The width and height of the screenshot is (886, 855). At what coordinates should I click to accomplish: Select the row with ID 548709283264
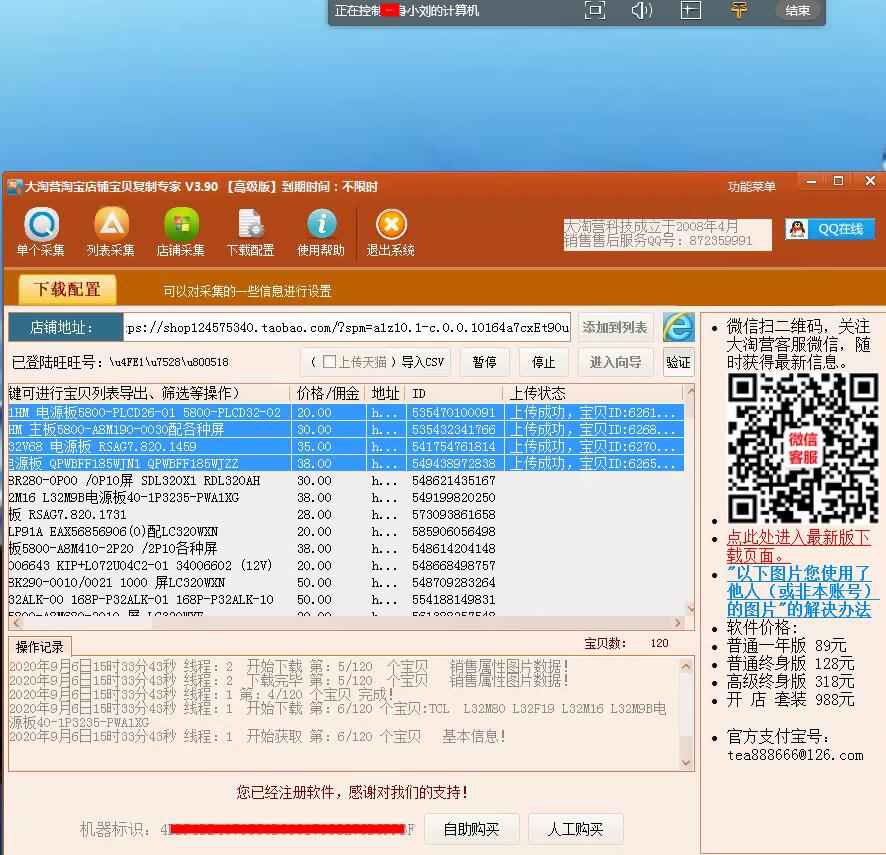[x=346, y=582]
